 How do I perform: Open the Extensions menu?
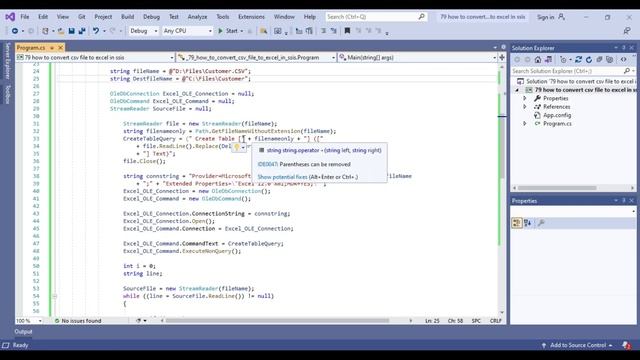pyautogui.click(x=251, y=17)
